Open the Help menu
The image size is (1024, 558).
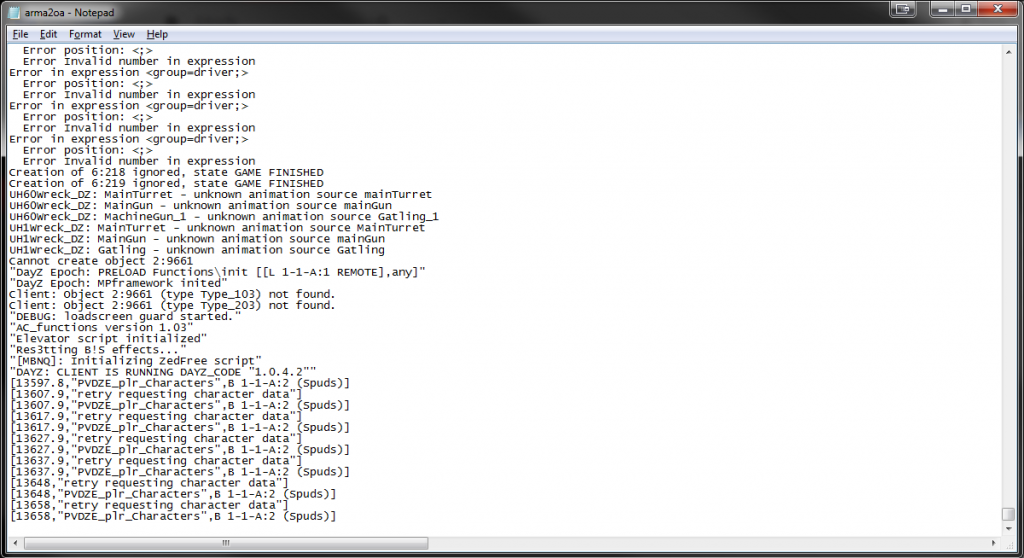[157, 34]
